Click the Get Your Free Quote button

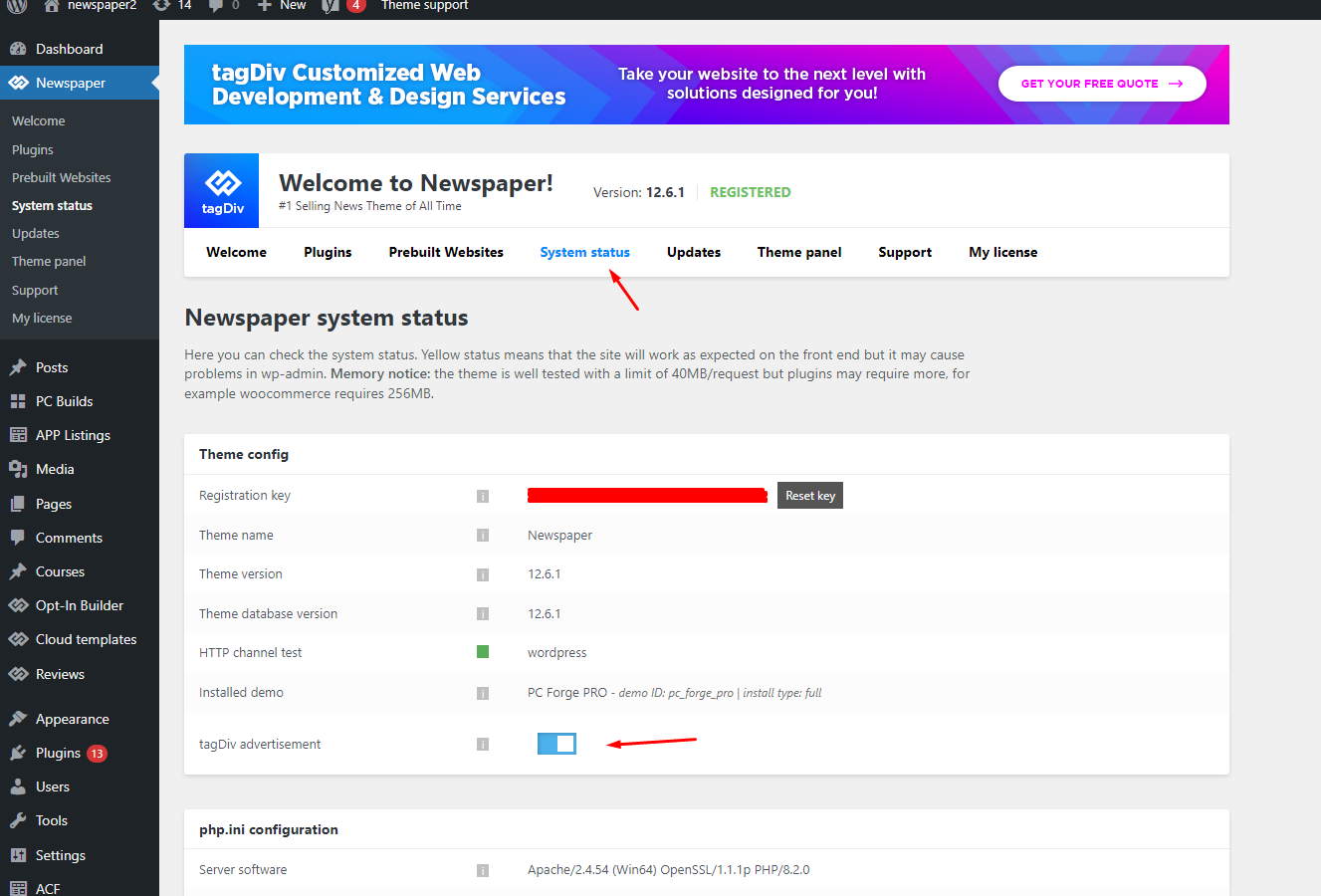(1102, 84)
